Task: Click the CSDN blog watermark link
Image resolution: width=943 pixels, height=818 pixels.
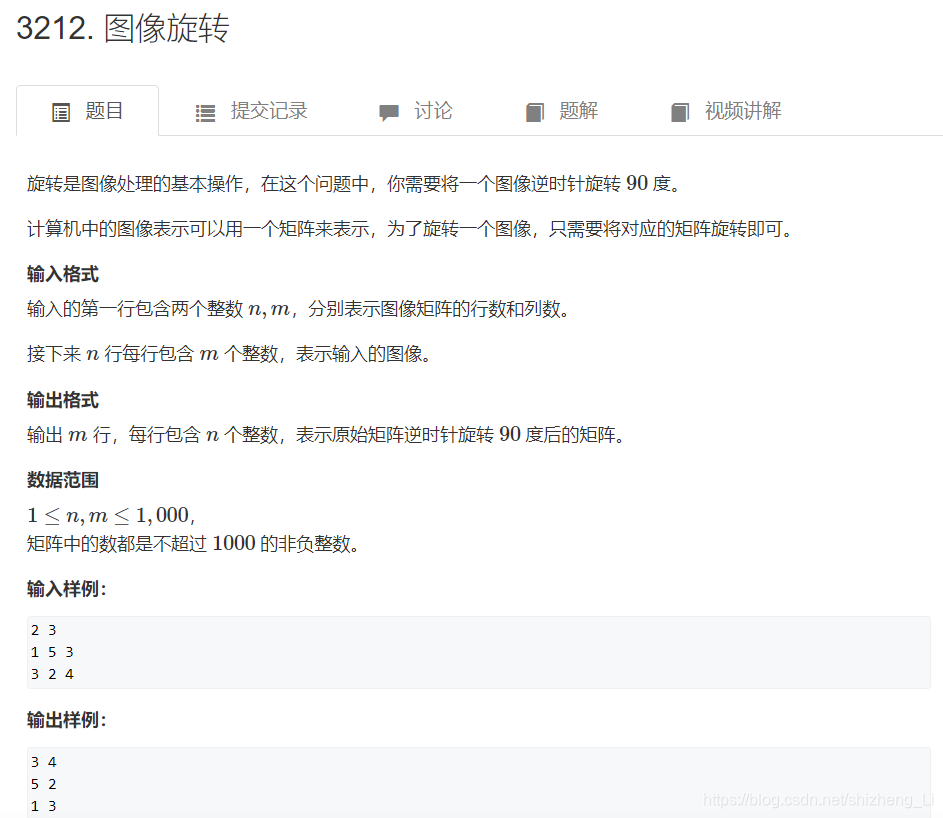Action: 817,798
